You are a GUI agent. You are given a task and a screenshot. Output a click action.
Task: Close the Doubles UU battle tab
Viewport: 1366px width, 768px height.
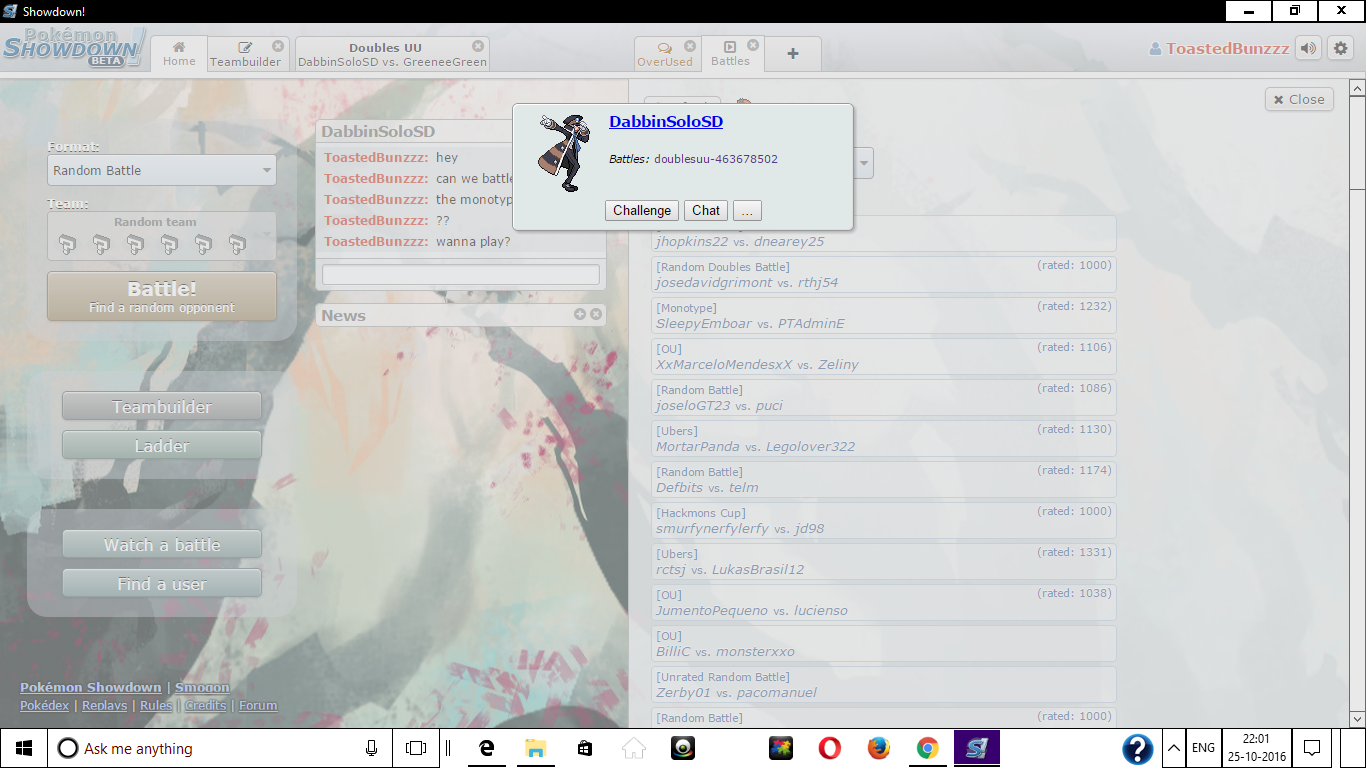pyautogui.click(x=478, y=46)
